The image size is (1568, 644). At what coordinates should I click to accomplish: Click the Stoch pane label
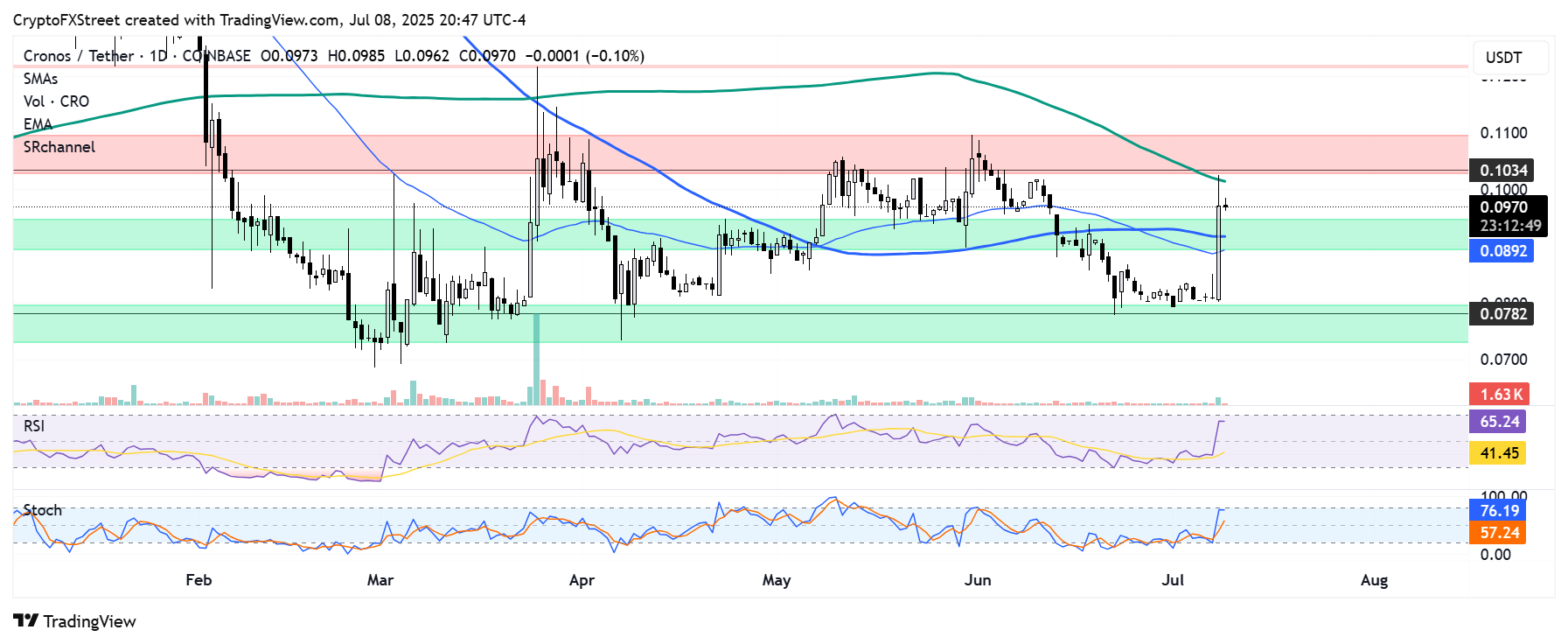42,510
